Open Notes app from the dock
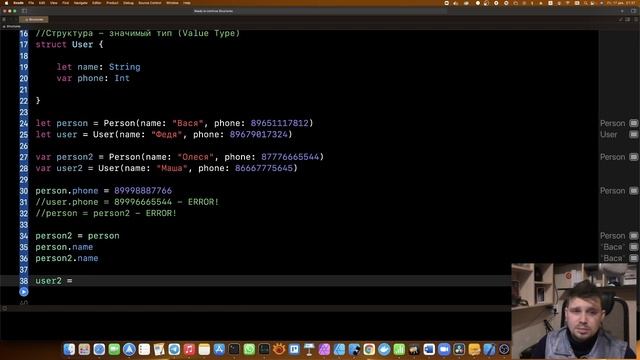Image resolution: width=640 pixels, height=360 pixels. pos(204,349)
